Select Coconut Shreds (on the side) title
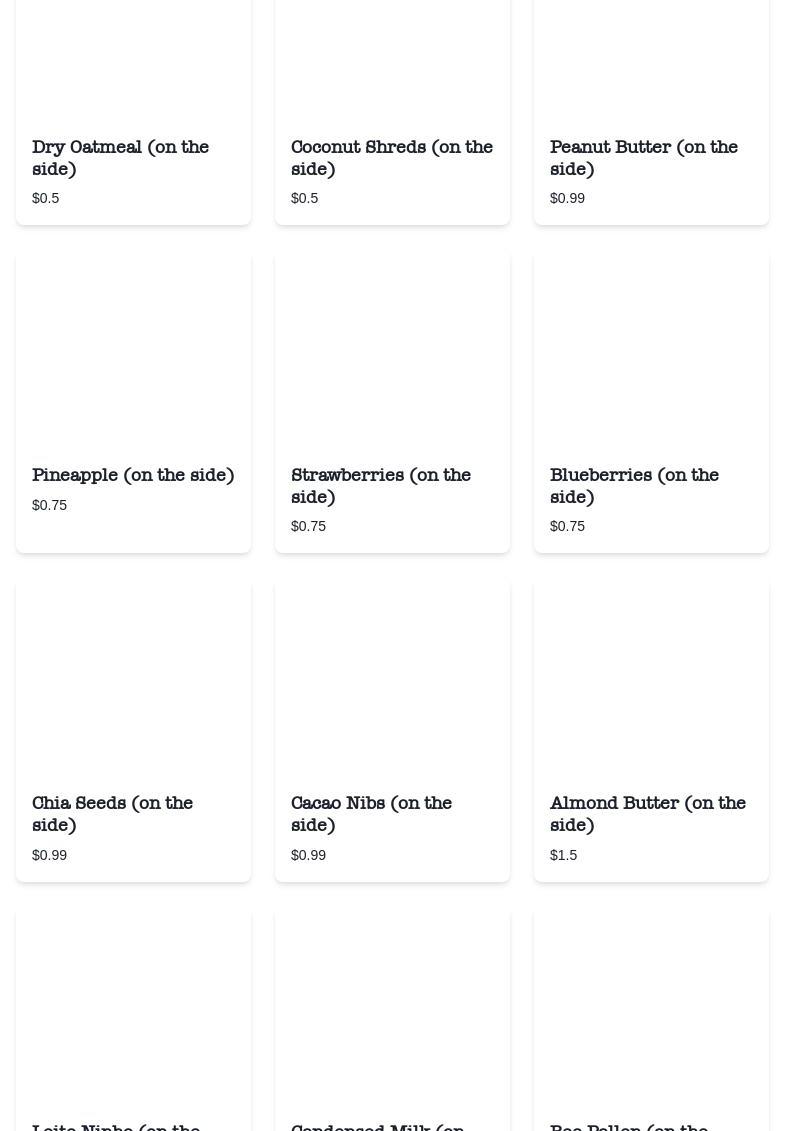The width and height of the screenshot is (785, 1131). 391,158
